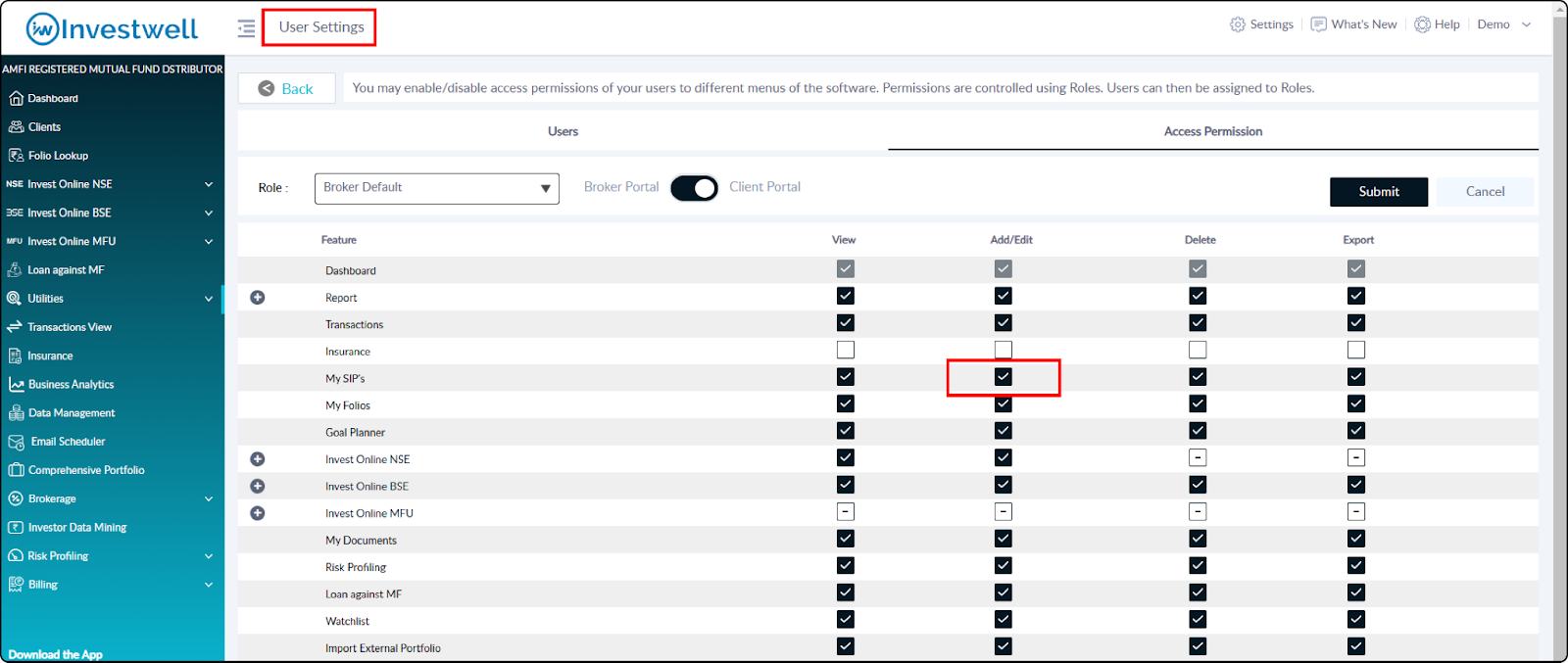Toggle Invest Online NSE Delete checkbox

pyautogui.click(x=1198, y=457)
